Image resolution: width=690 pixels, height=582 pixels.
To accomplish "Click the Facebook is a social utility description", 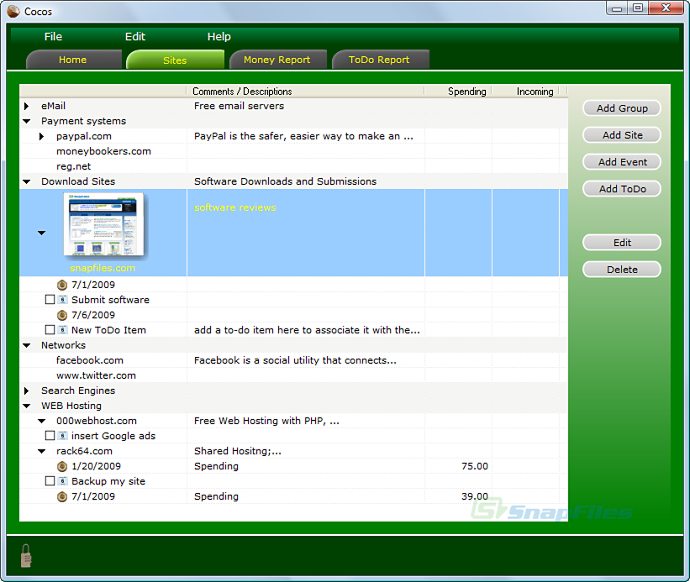I will [x=295, y=360].
